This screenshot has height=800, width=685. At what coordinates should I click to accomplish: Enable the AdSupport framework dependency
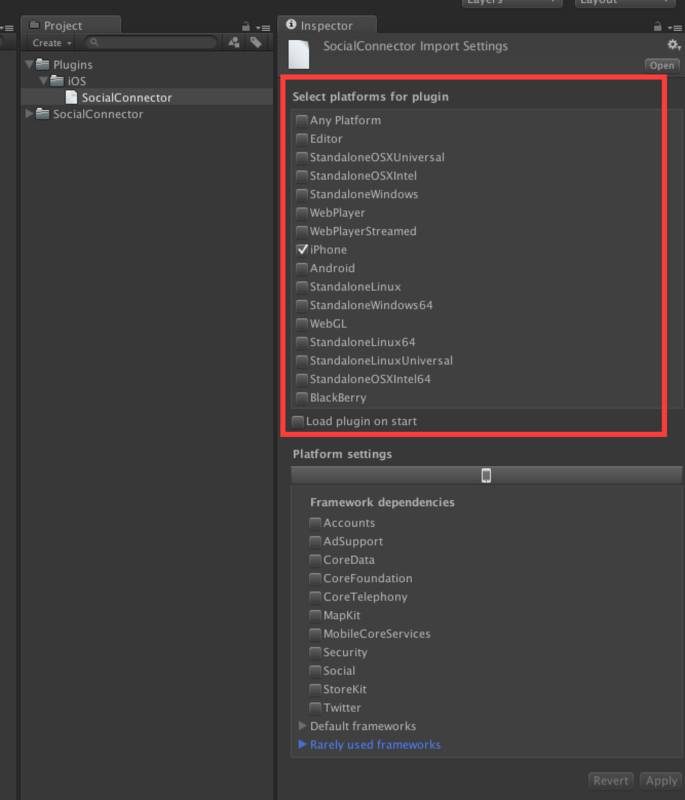tap(315, 541)
